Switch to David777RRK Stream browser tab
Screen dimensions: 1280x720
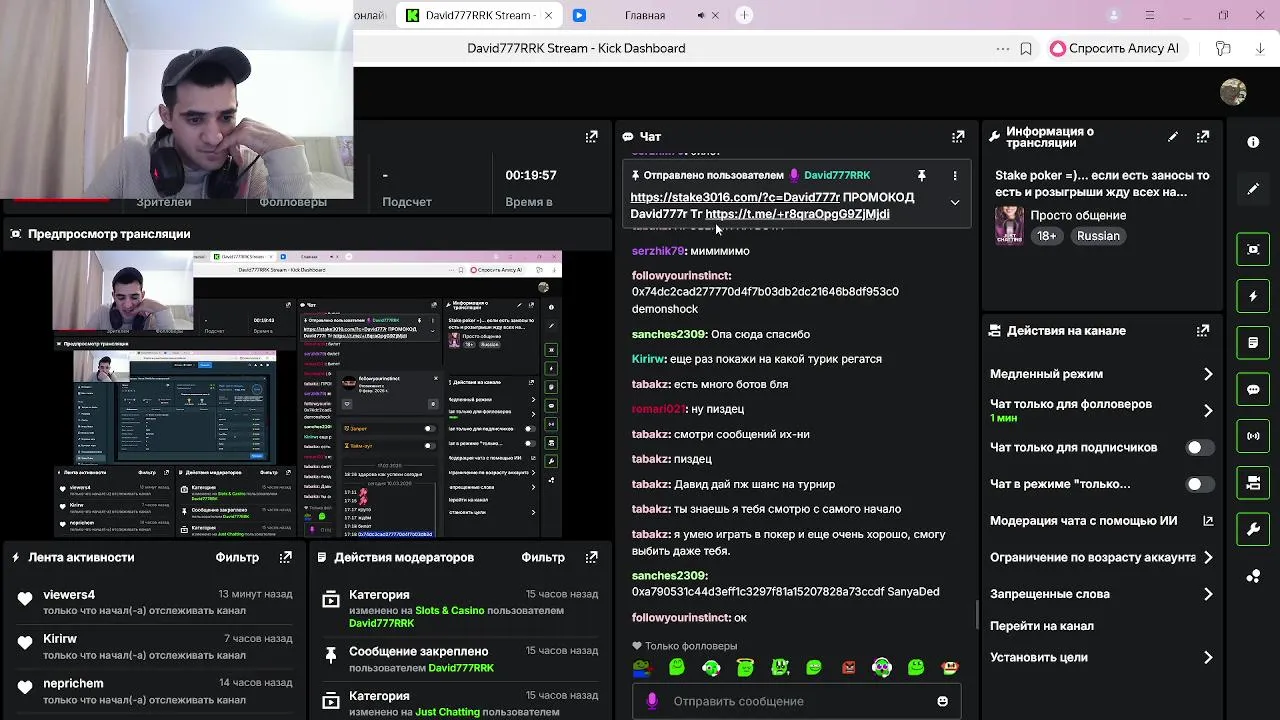tap(478, 15)
